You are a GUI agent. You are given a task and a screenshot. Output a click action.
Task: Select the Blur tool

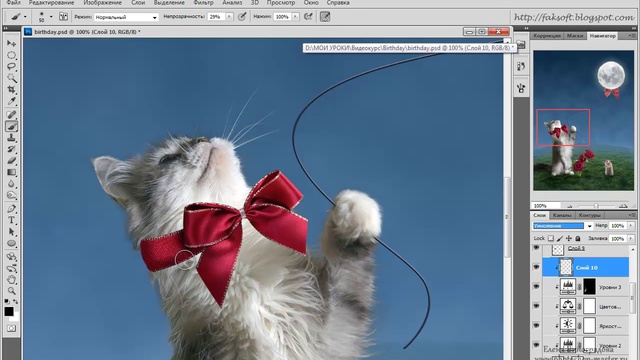tap(11, 184)
